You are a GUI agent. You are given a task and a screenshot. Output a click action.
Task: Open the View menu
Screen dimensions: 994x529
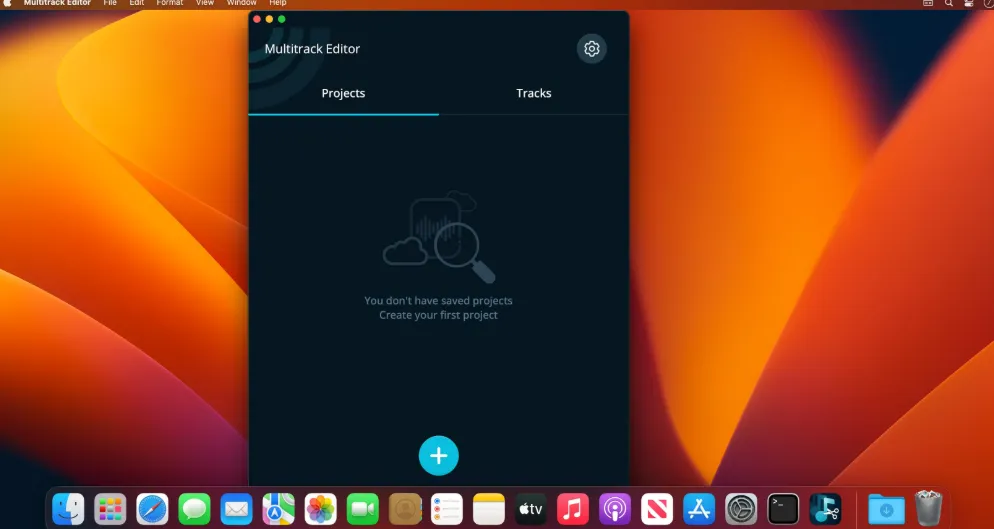(x=205, y=3)
